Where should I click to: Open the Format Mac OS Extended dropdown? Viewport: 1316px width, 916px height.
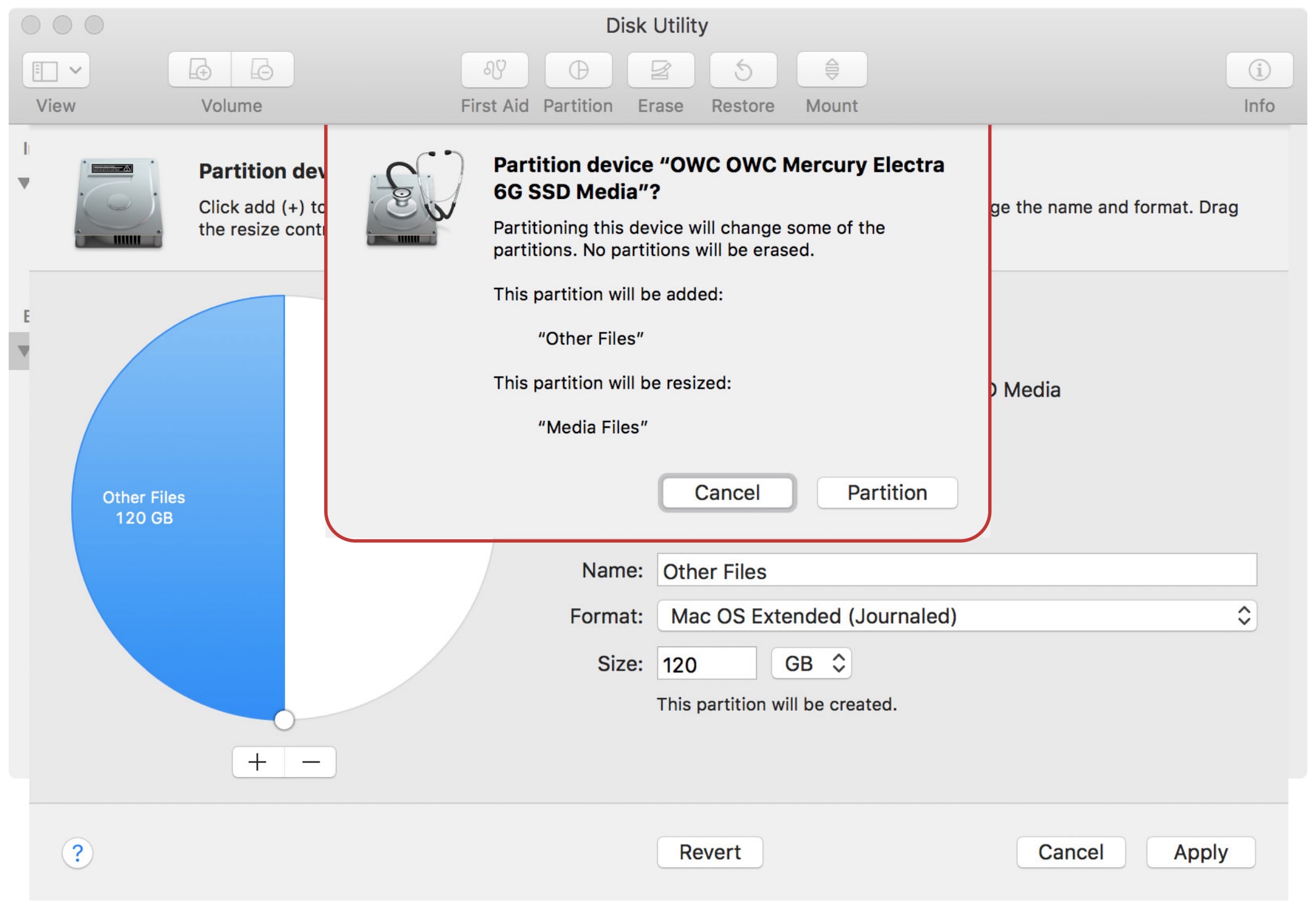tap(956, 616)
